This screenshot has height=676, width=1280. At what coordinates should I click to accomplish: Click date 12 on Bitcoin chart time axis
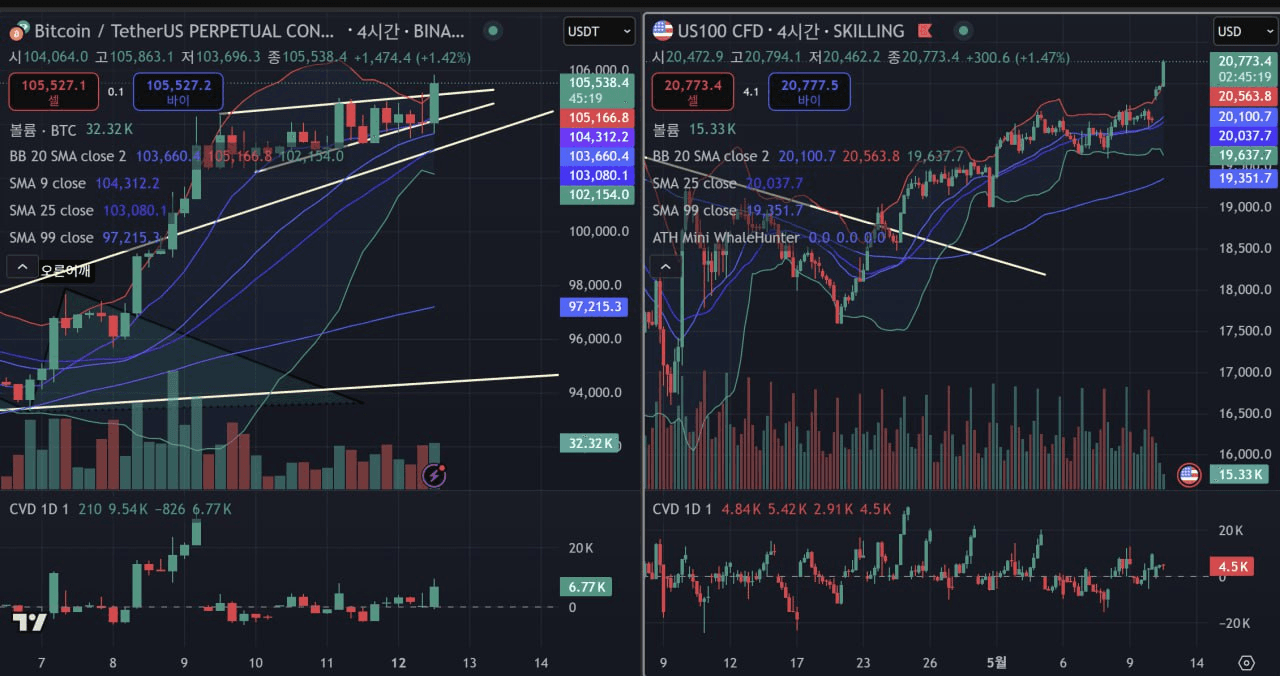coord(398,662)
